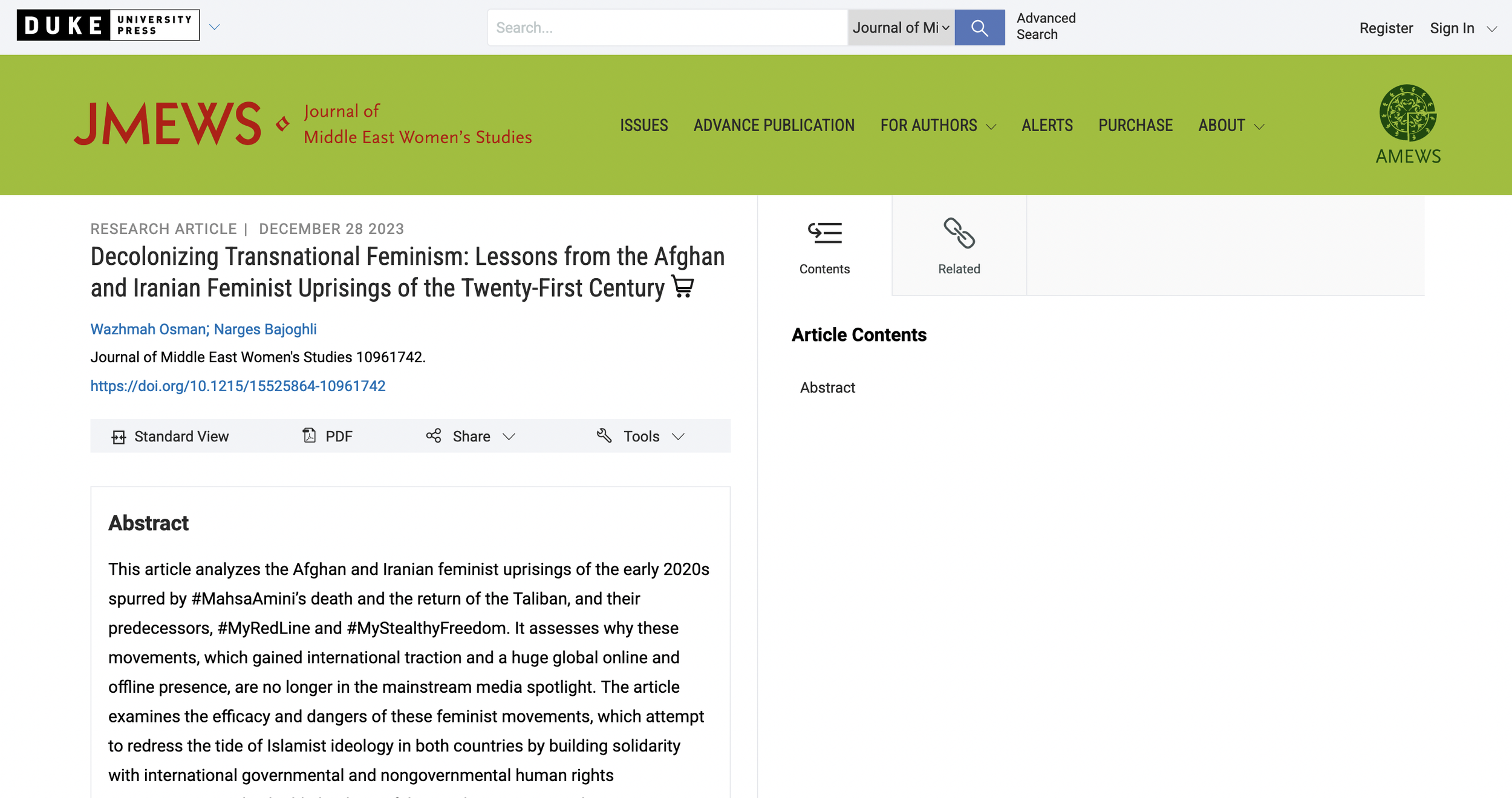Open author Wazhmah Osman's link

[x=148, y=329]
